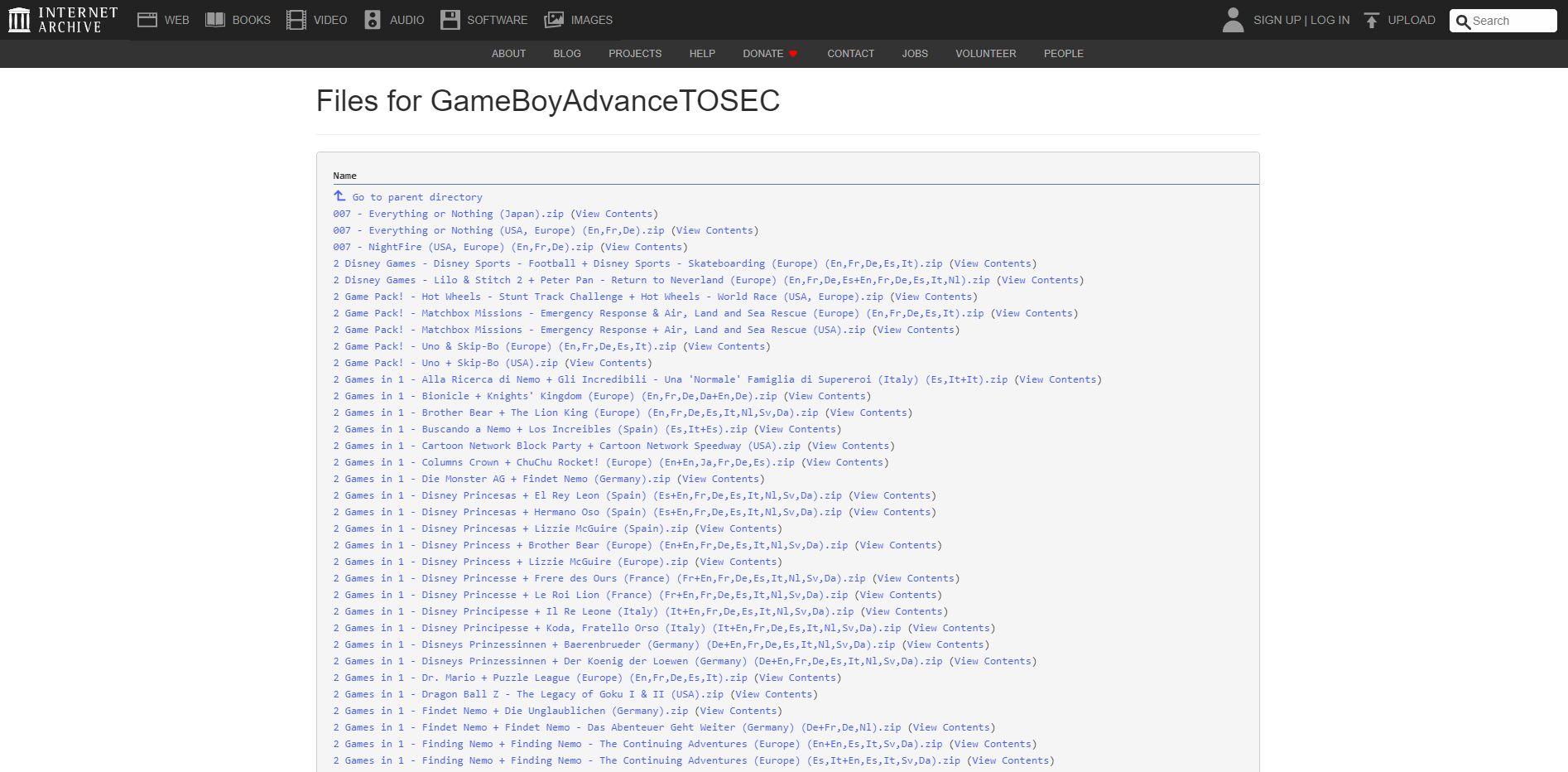
Task: Open the CONTACT menu item
Action: point(850,53)
